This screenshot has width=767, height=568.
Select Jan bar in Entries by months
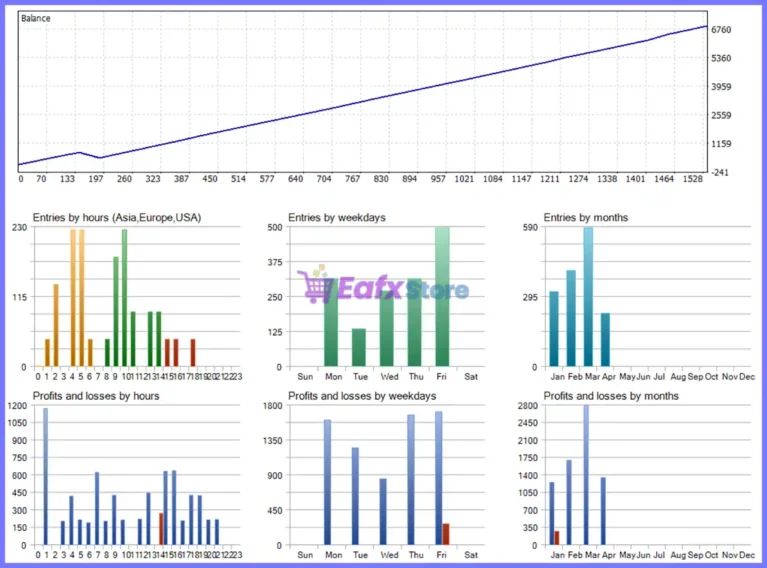(x=554, y=329)
